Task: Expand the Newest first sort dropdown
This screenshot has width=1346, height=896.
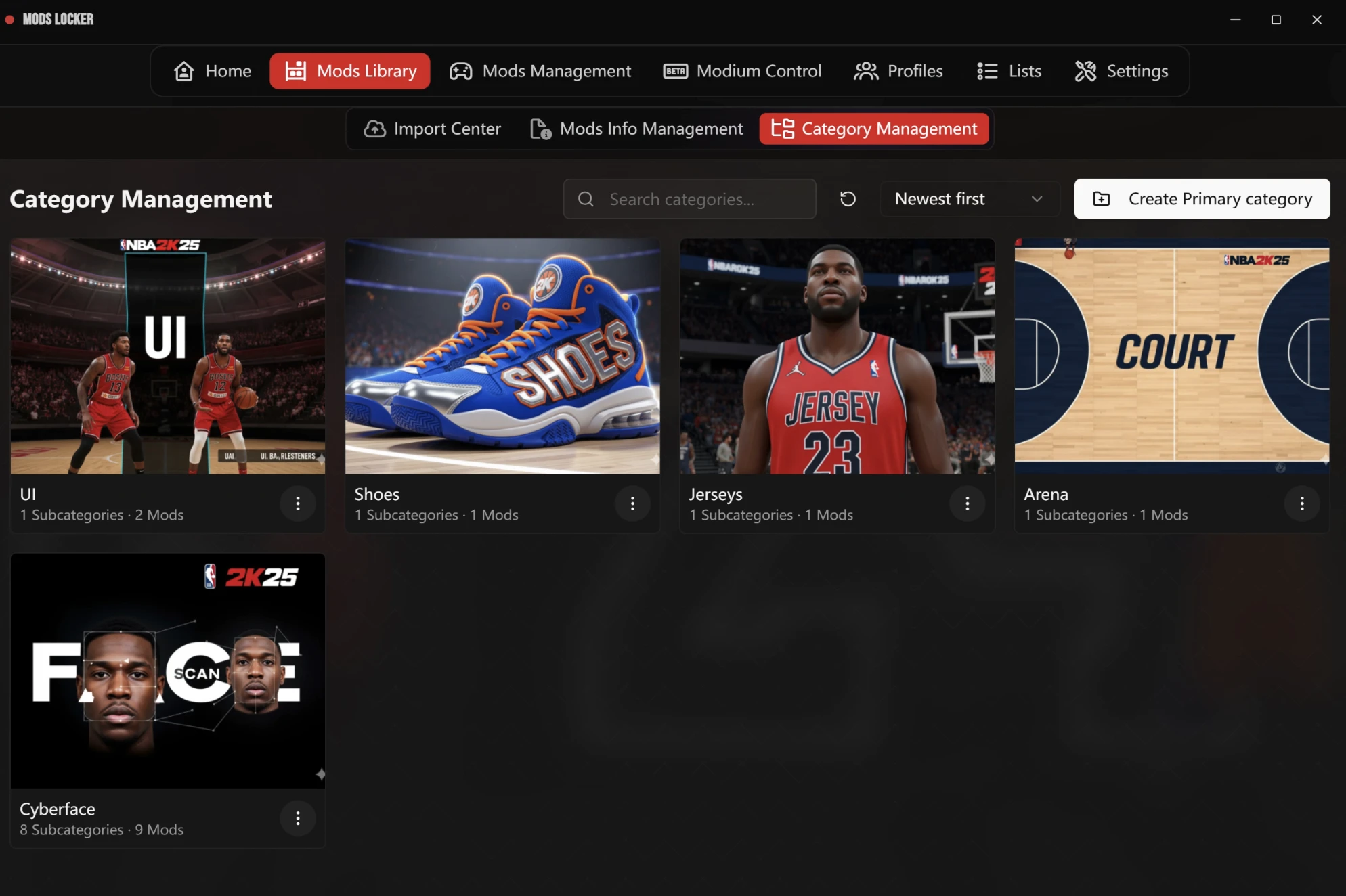Action: [970, 199]
